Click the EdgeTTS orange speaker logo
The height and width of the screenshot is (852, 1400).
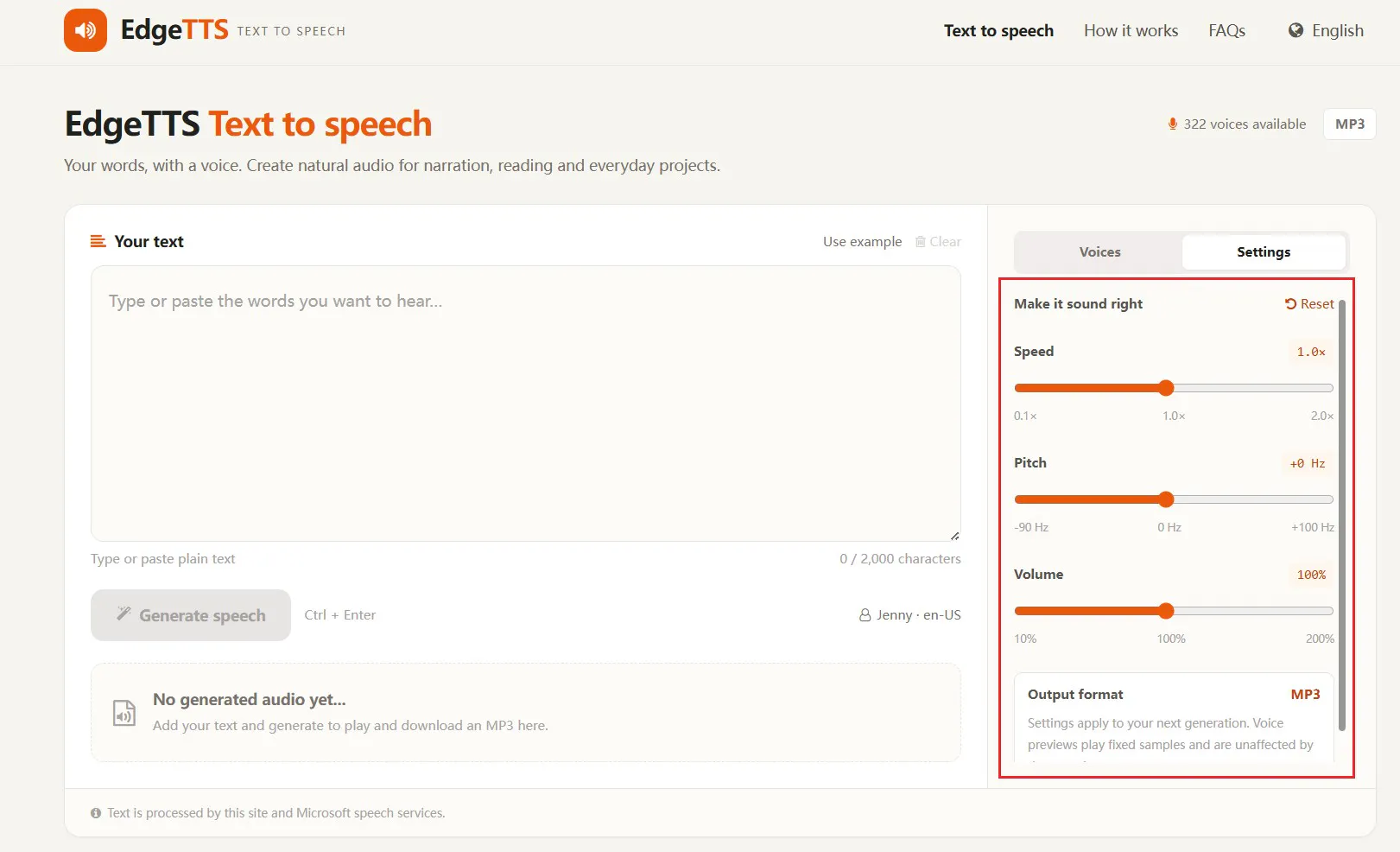pos(86,30)
